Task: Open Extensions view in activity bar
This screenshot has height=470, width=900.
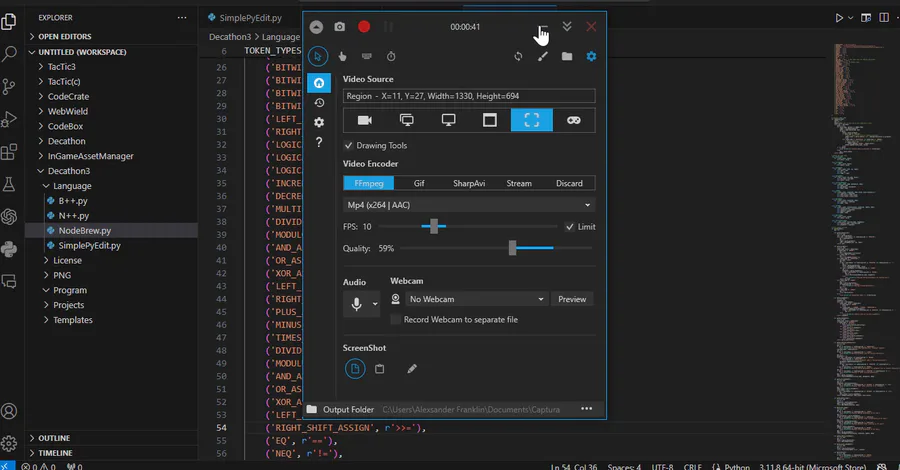Action: pyautogui.click(x=9, y=152)
